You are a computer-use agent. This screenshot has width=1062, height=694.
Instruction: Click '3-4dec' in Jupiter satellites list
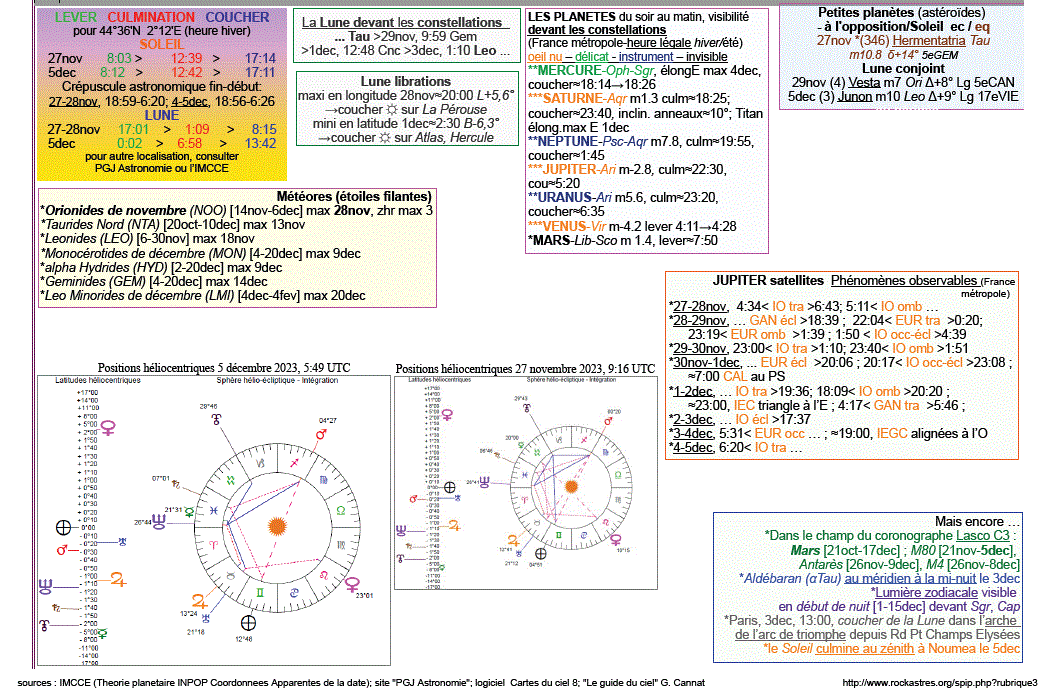(693, 433)
